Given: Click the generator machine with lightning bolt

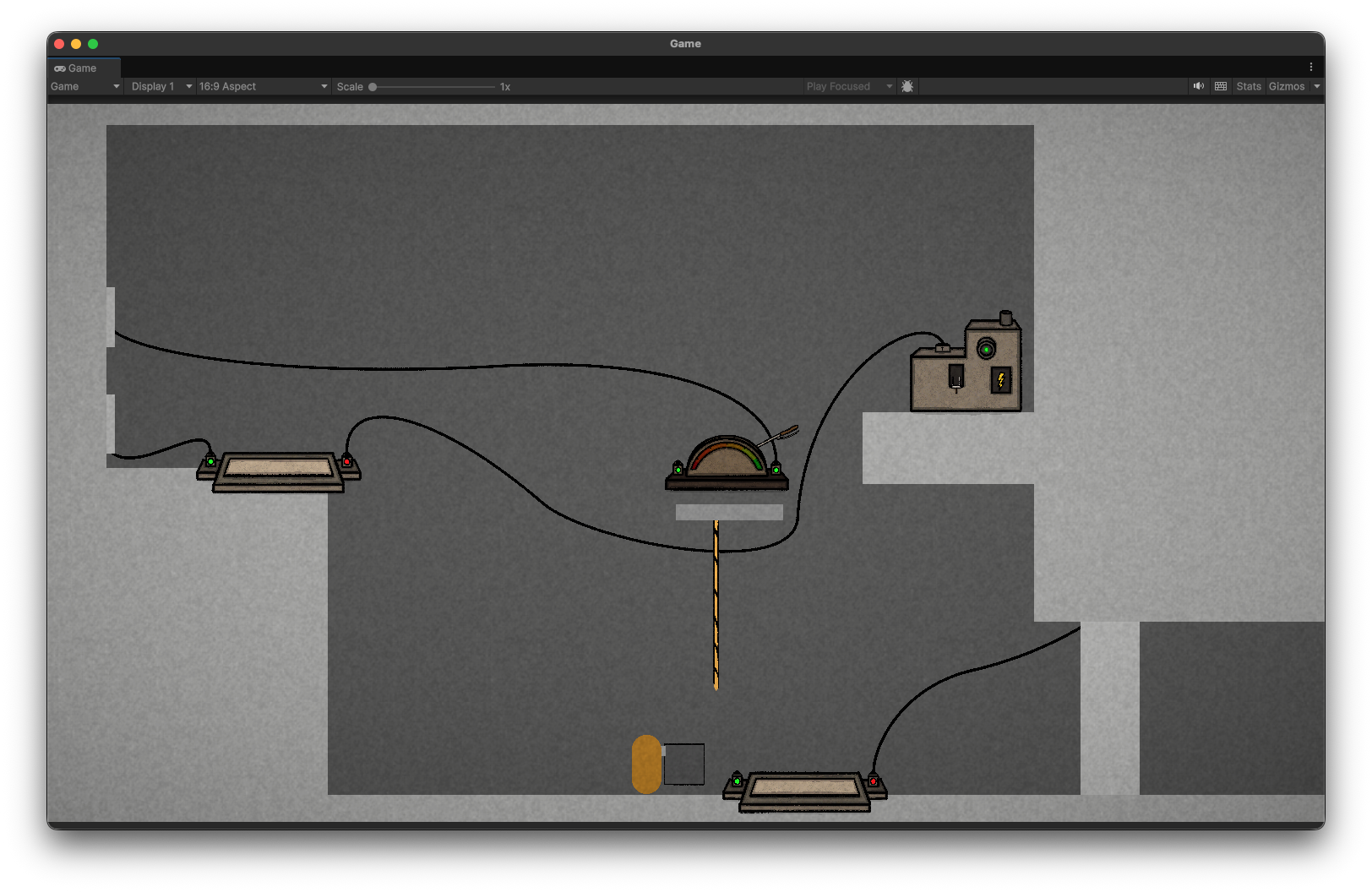Looking at the screenshot, I should pos(966,367).
